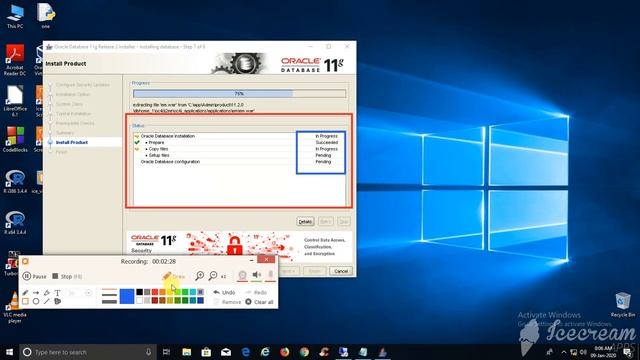Open R x64 3.4.4 desktop icon
This screenshot has width=640, height=360.
(15, 223)
